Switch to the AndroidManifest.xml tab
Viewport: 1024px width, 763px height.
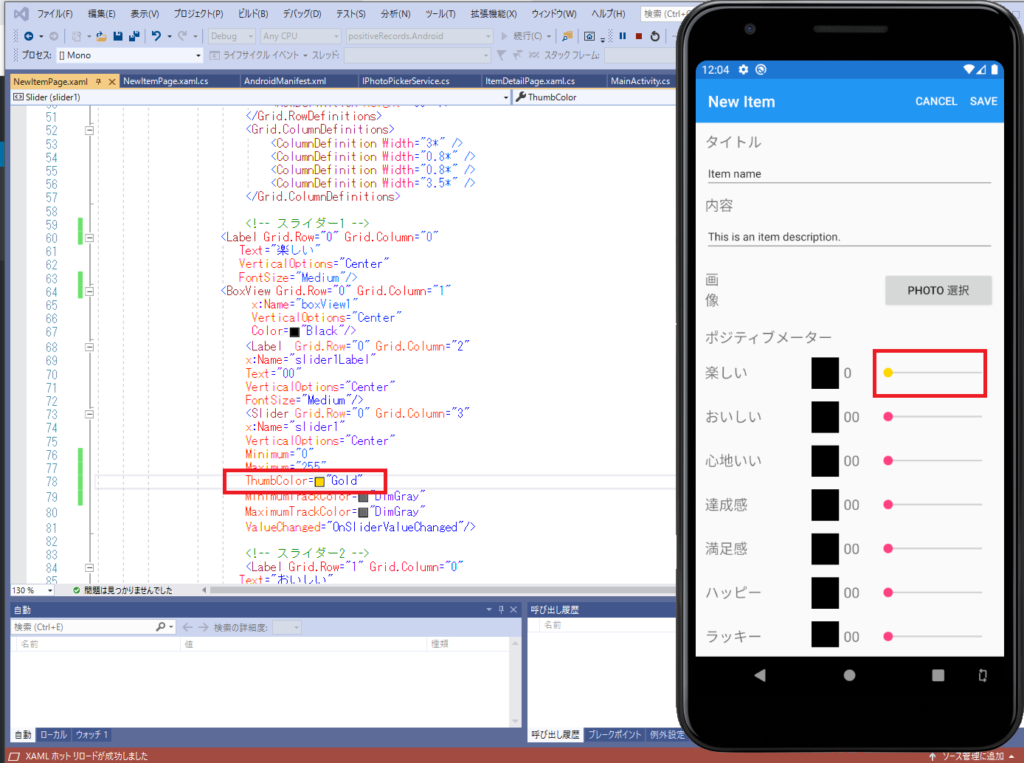coord(284,80)
